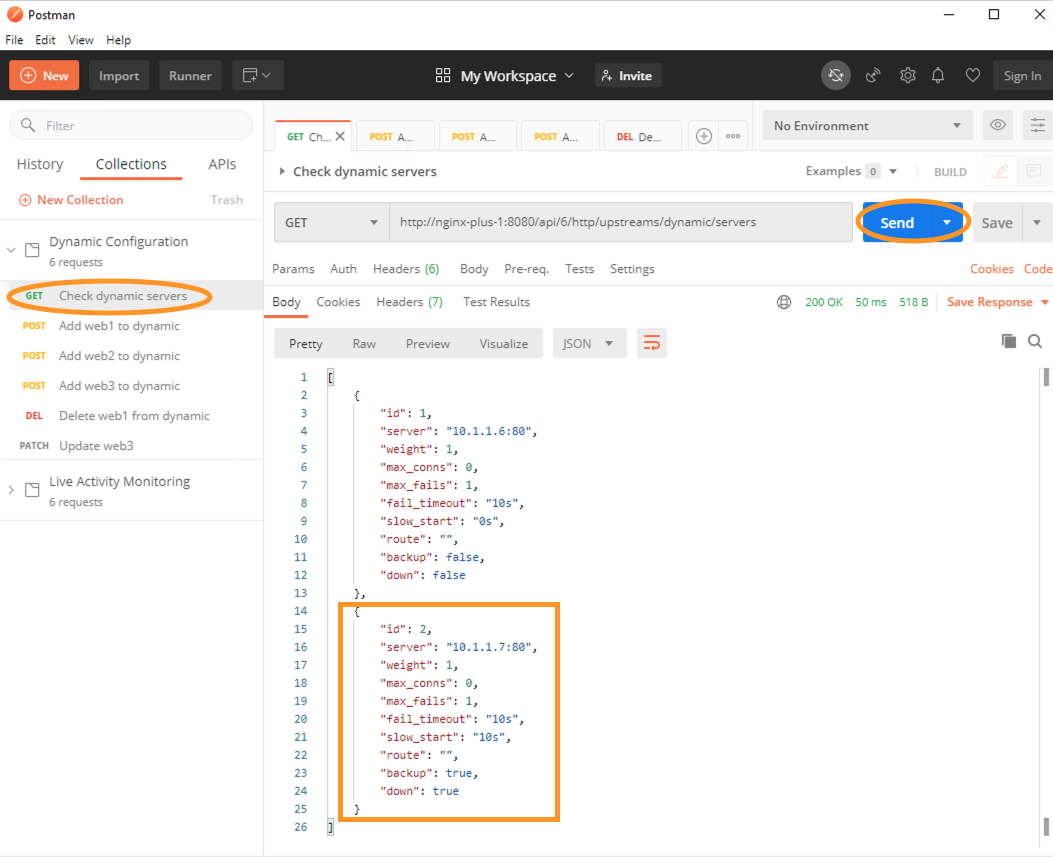Click the Import button
Viewport: 1053px width, 857px height.
[x=119, y=75]
